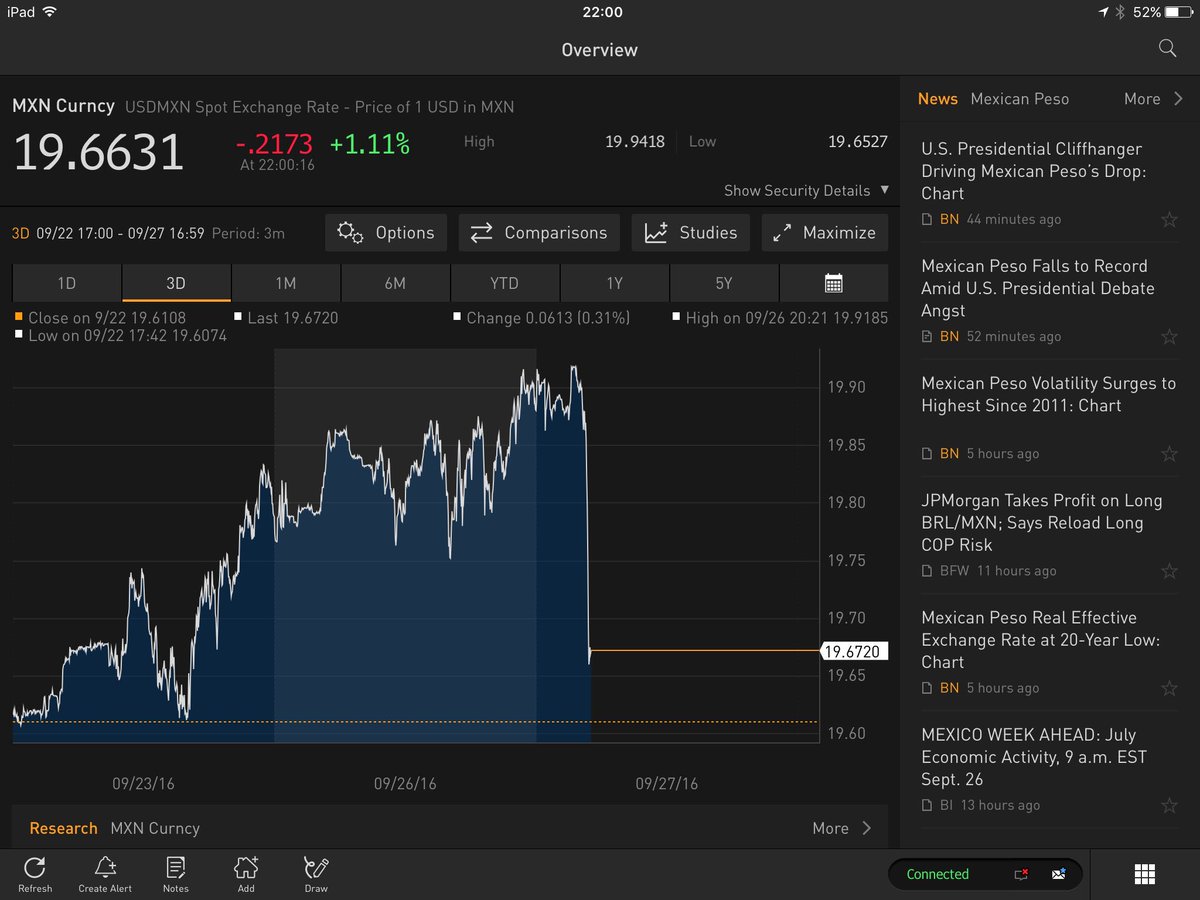This screenshot has width=1200, height=900.
Task: Open the search magnifier icon
Action: pyautogui.click(x=1167, y=49)
